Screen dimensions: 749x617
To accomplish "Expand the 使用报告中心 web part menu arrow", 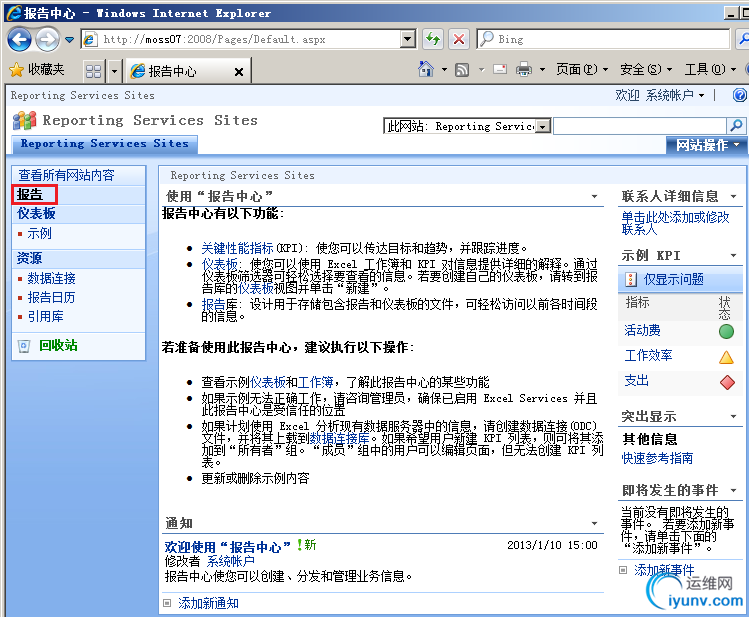I will tap(594, 196).
